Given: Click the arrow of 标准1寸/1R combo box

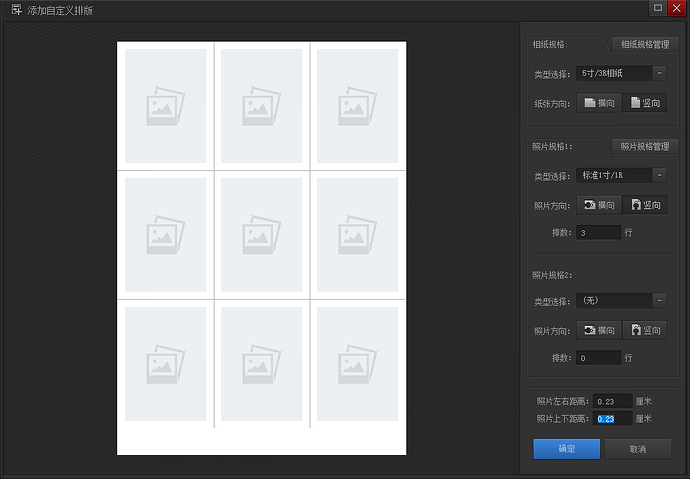Looking at the screenshot, I should pyautogui.click(x=659, y=176).
